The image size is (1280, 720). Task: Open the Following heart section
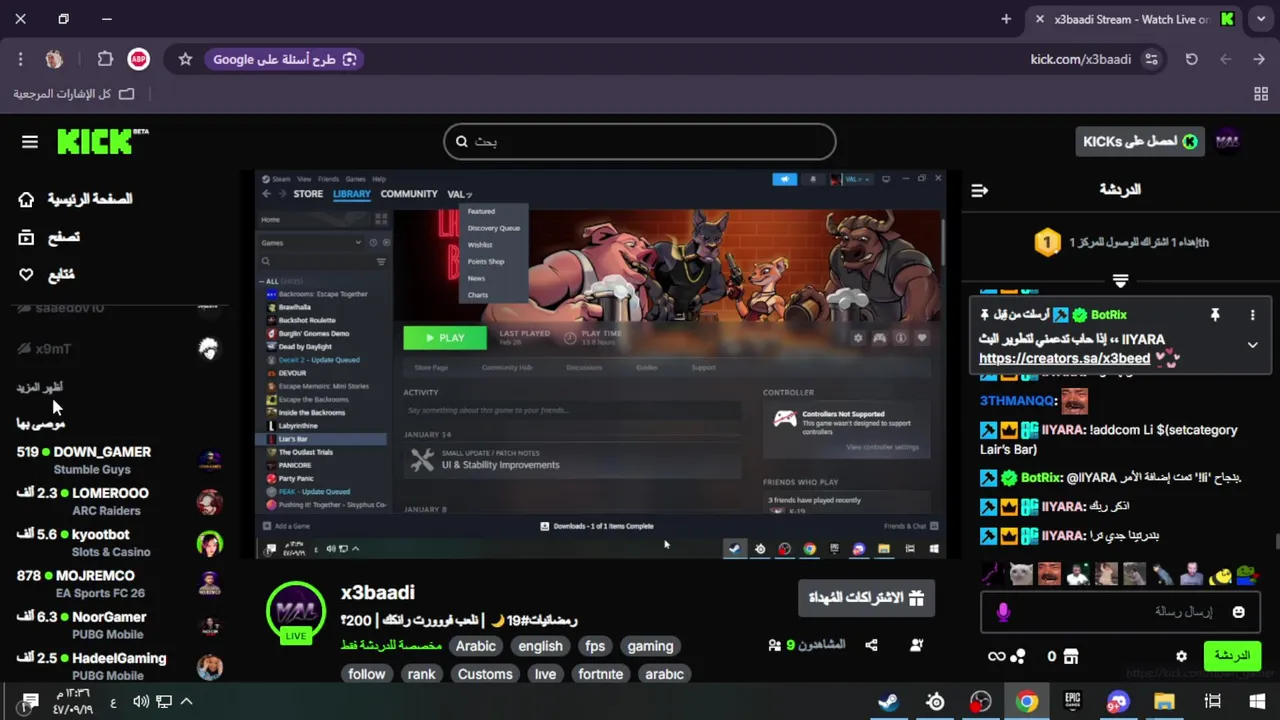(26, 275)
